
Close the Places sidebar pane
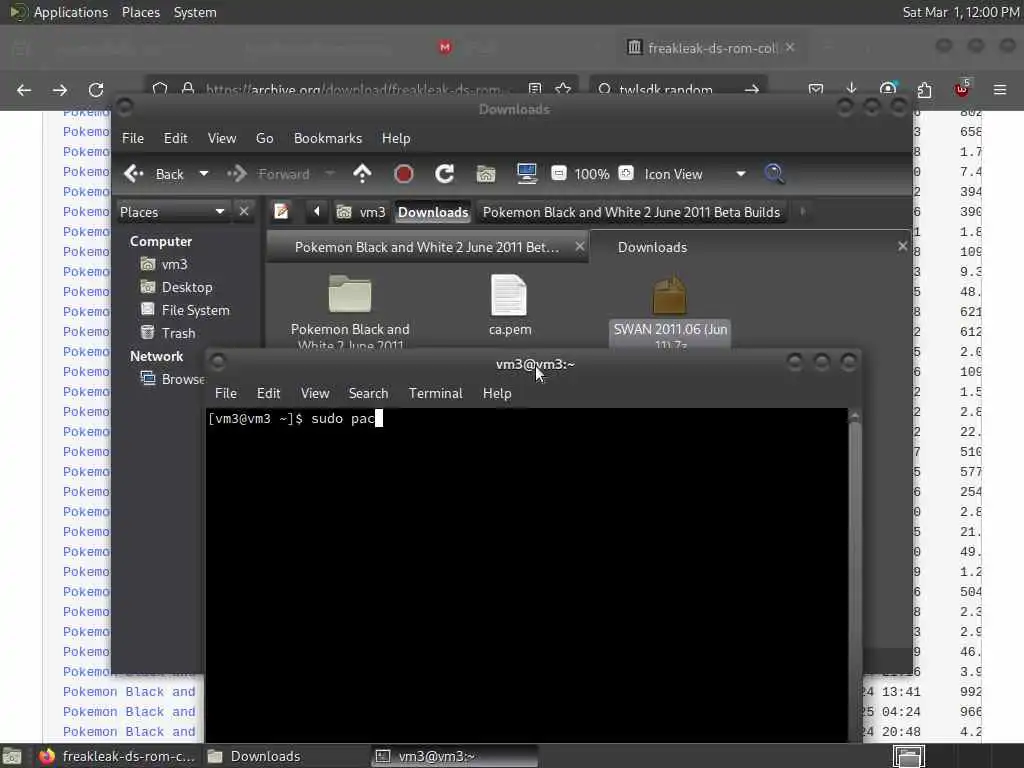point(244,211)
